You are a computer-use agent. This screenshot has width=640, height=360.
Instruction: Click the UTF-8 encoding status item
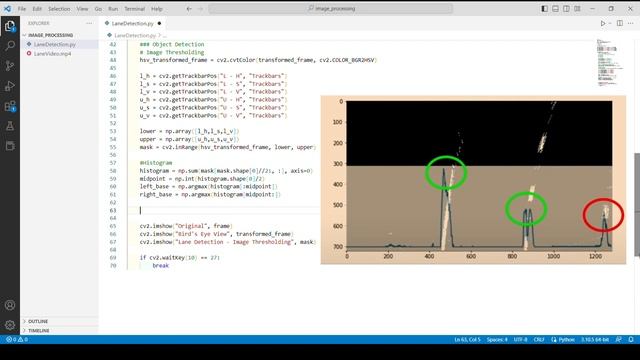[520, 340]
